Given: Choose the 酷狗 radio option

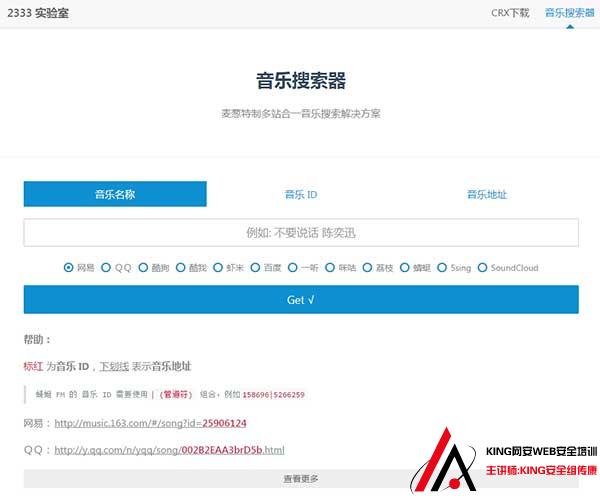Looking at the screenshot, I should pyautogui.click(x=143, y=267).
